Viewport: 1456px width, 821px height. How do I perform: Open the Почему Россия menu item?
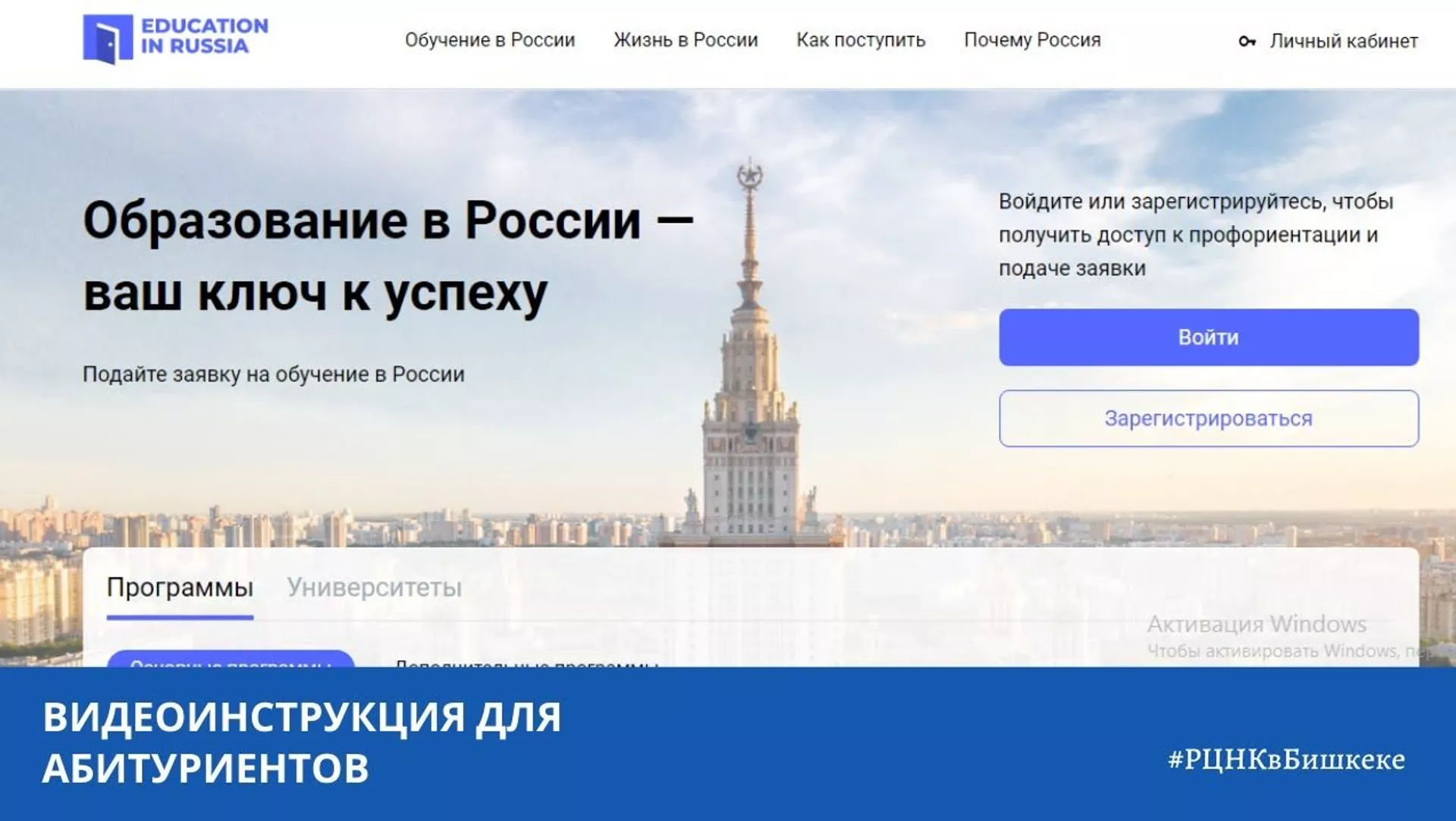click(1032, 40)
